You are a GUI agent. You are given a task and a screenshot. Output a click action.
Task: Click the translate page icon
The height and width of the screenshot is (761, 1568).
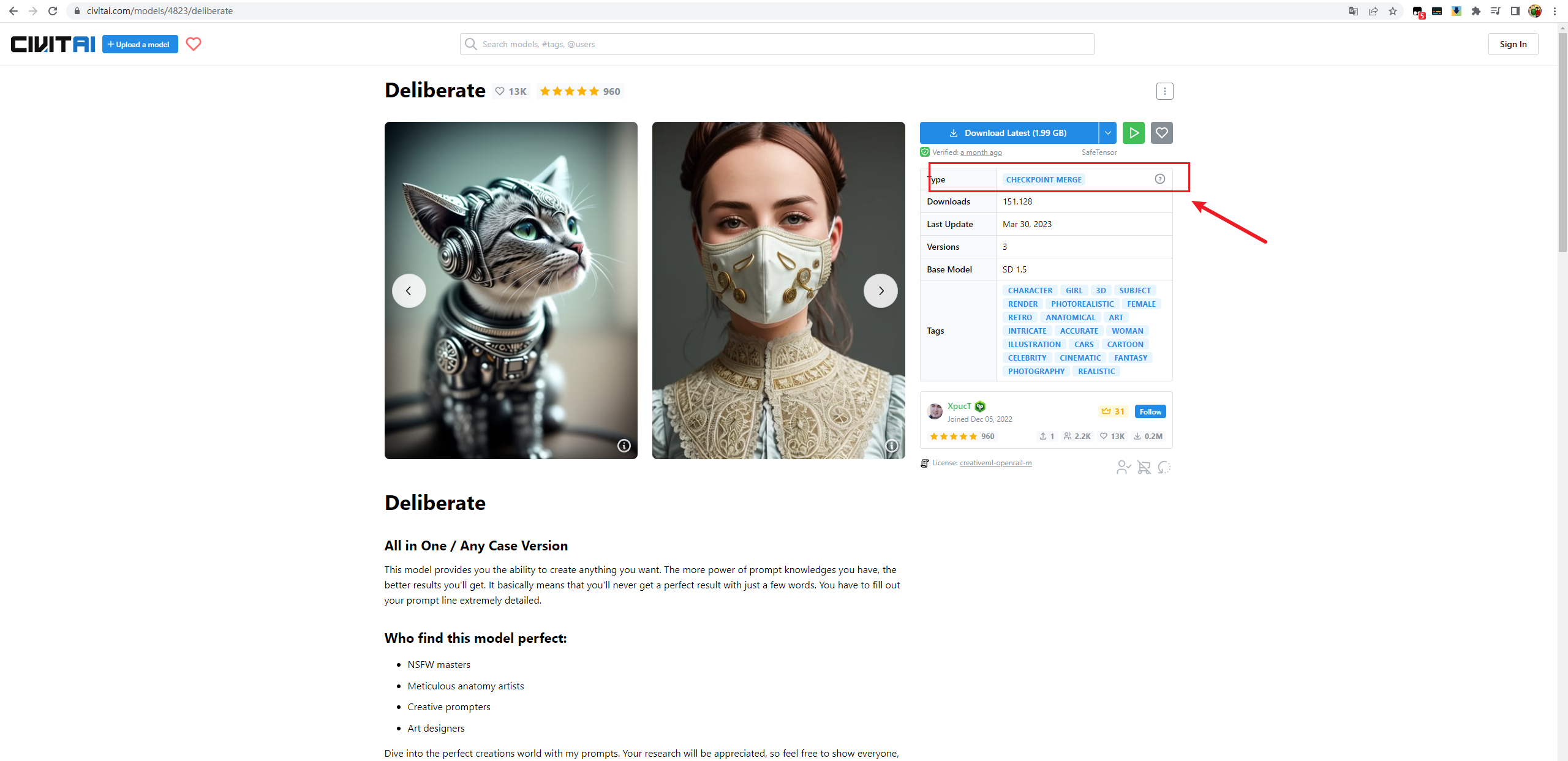pos(1354,11)
